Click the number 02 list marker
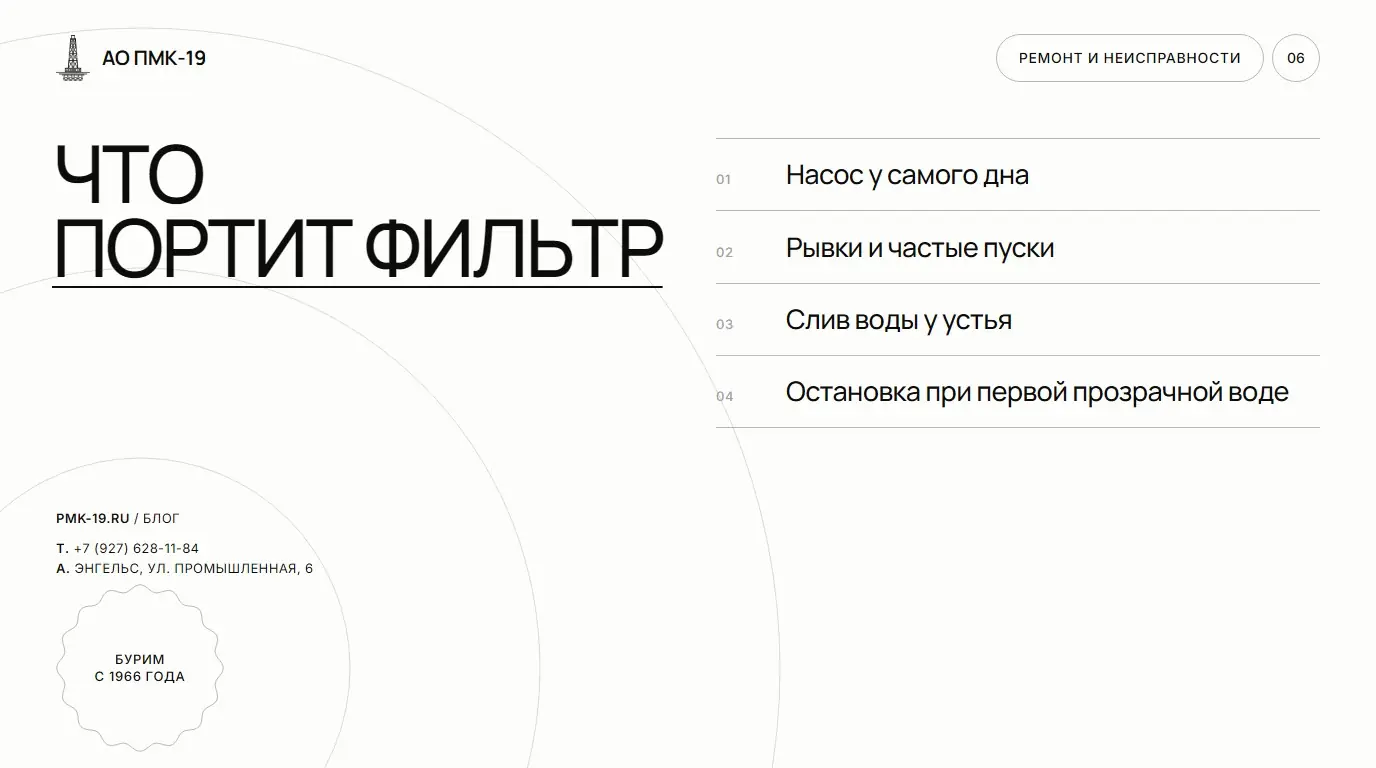This screenshot has height=768, width=1376. tap(725, 252)
